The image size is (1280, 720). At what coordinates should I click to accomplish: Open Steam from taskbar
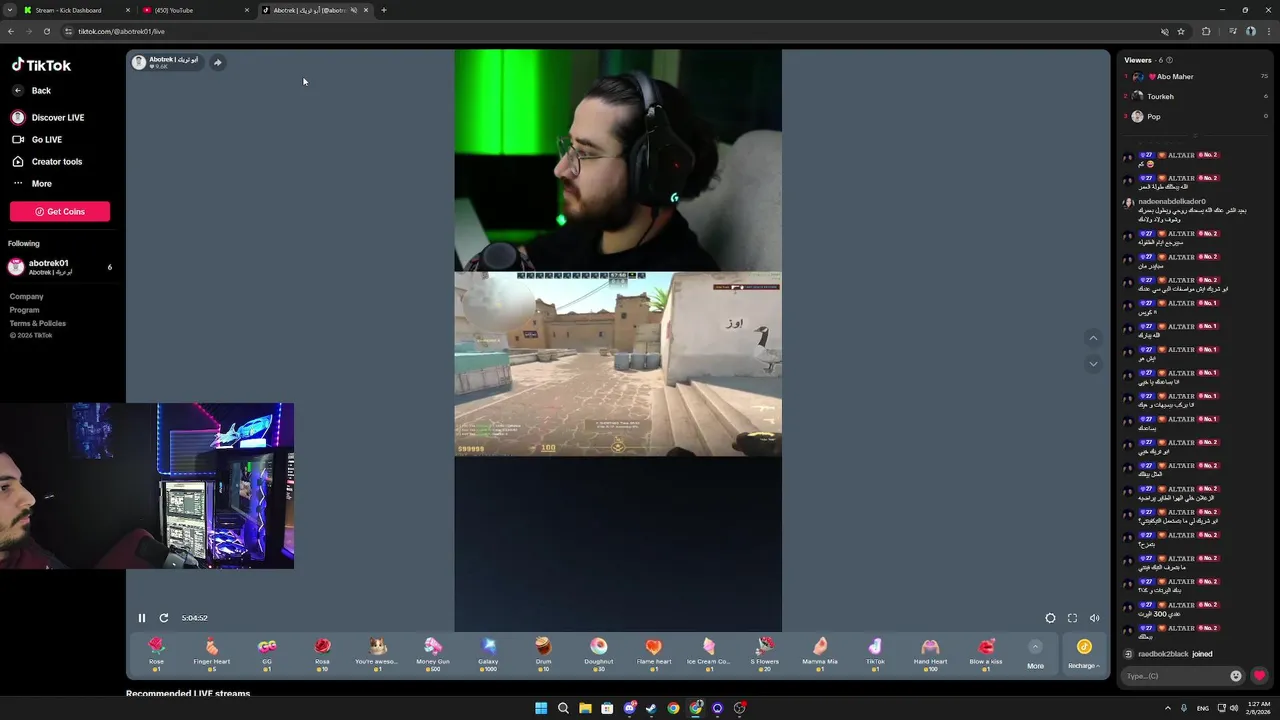click(x=651, y=708)
